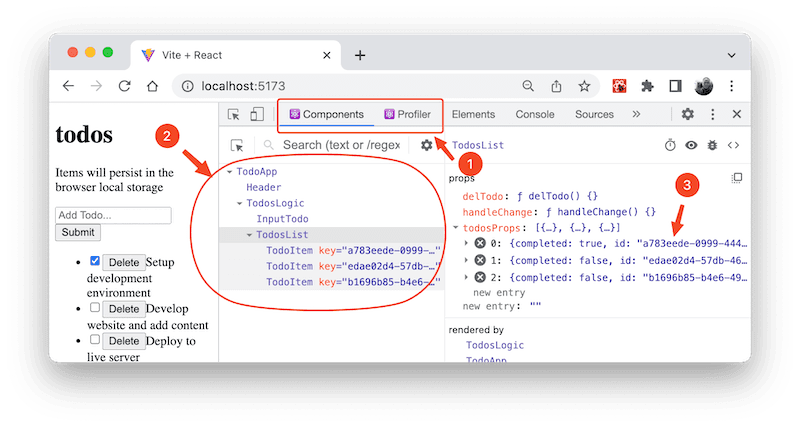Expand todosProps entry 0

click(x=466, y=243)
